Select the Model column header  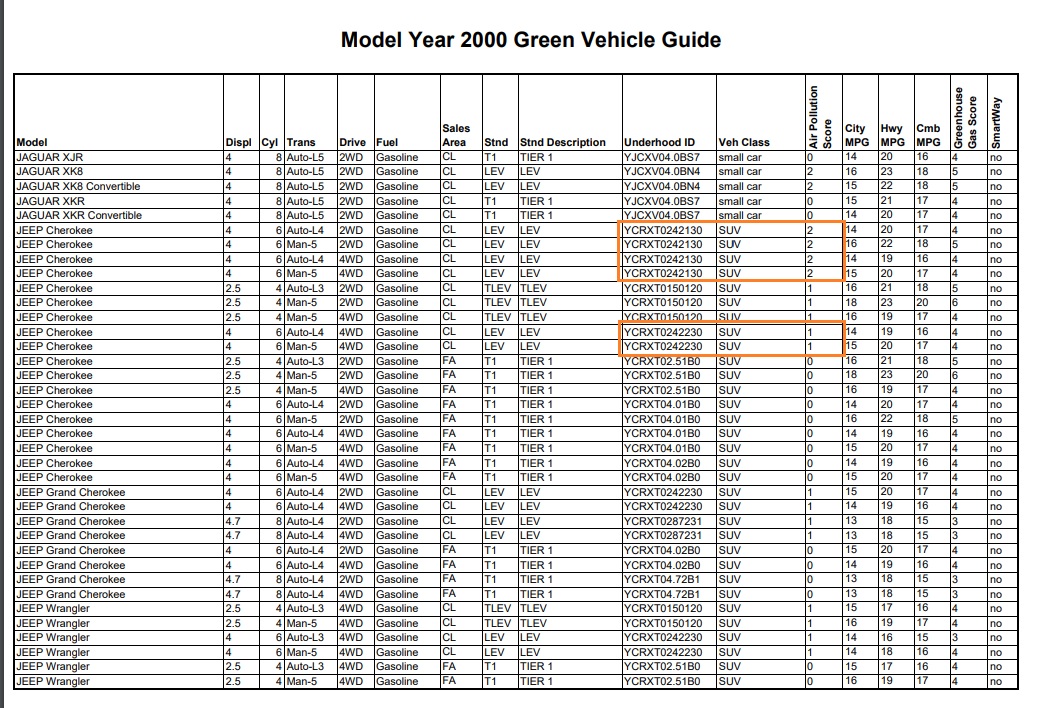[x=33, y=142]
